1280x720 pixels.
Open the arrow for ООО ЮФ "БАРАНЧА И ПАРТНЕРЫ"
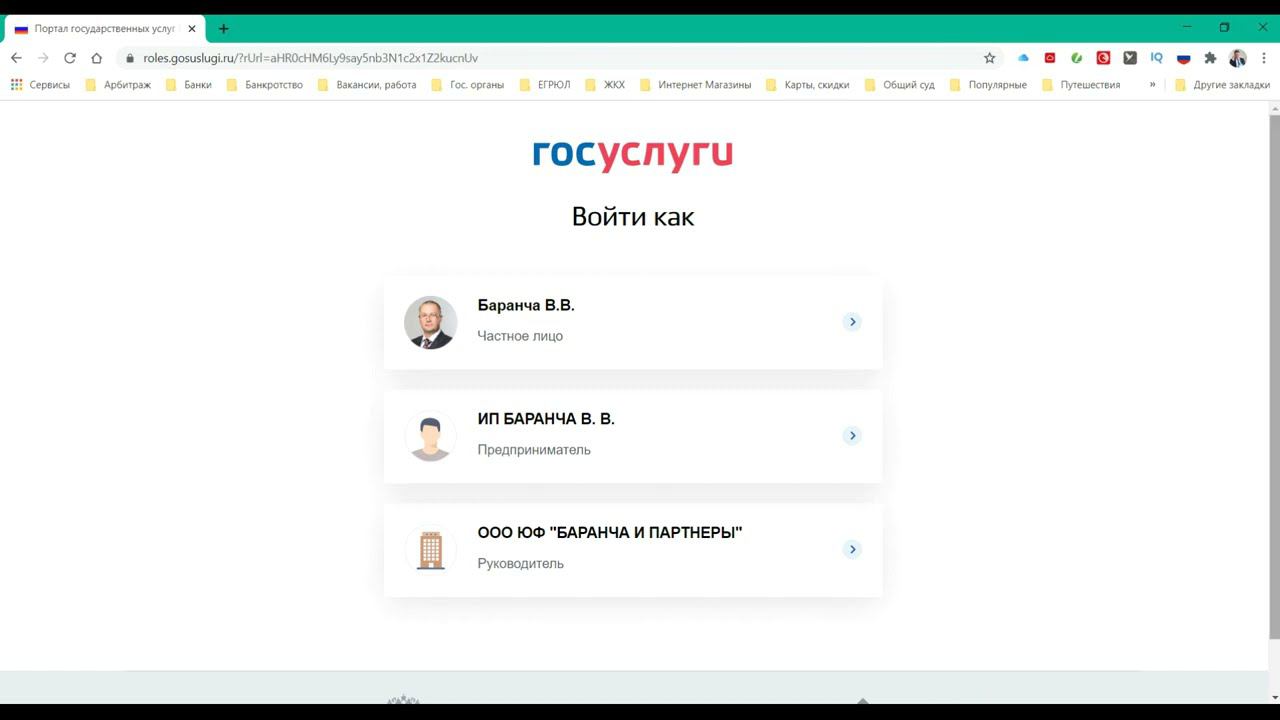coord(851,550)
